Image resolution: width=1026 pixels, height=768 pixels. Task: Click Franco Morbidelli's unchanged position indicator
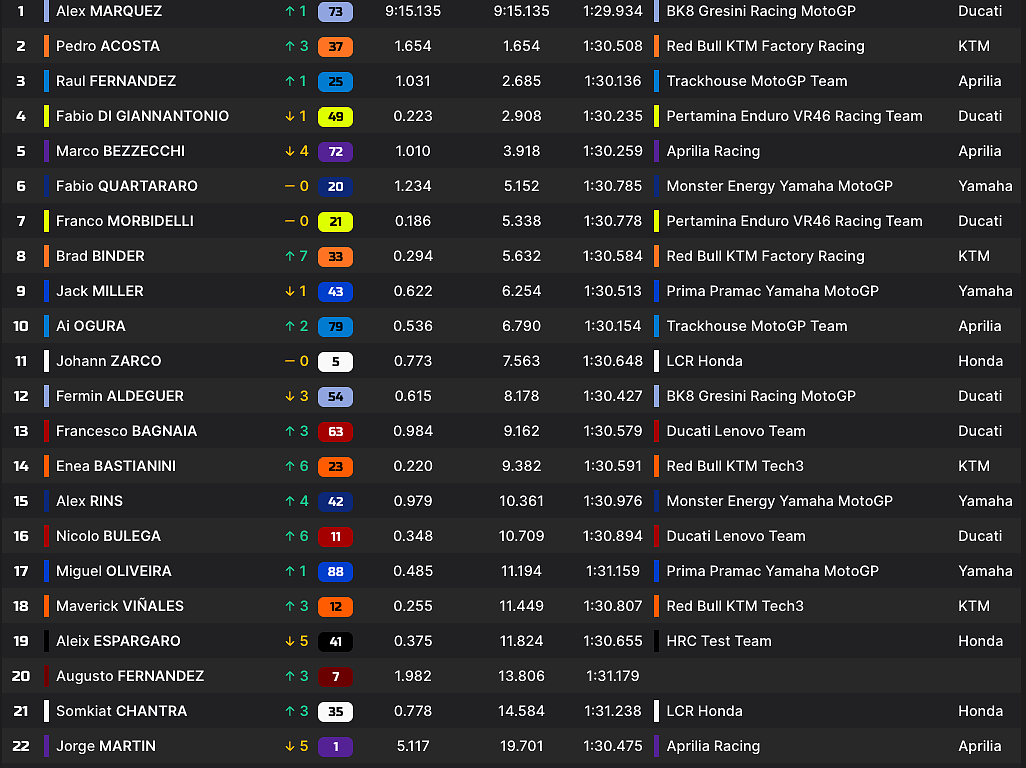point(296,221)
